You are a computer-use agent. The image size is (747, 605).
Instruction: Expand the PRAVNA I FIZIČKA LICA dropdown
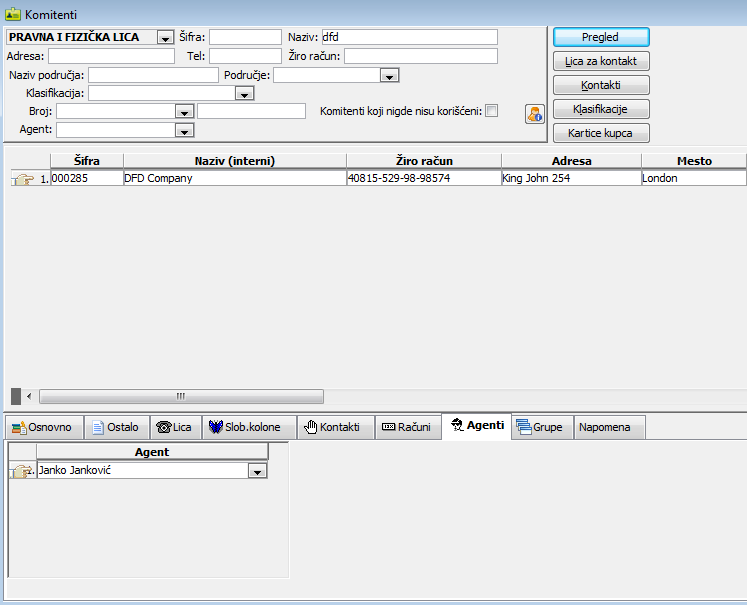[x=165, y=38]
